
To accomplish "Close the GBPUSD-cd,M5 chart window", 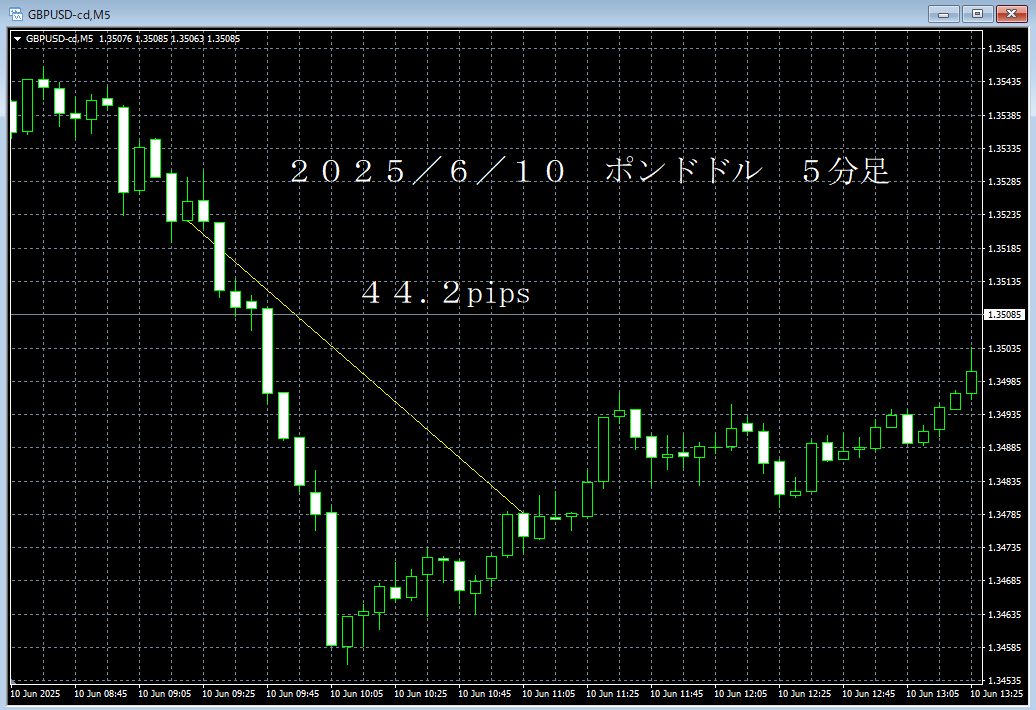I will tap(1011, 14).
